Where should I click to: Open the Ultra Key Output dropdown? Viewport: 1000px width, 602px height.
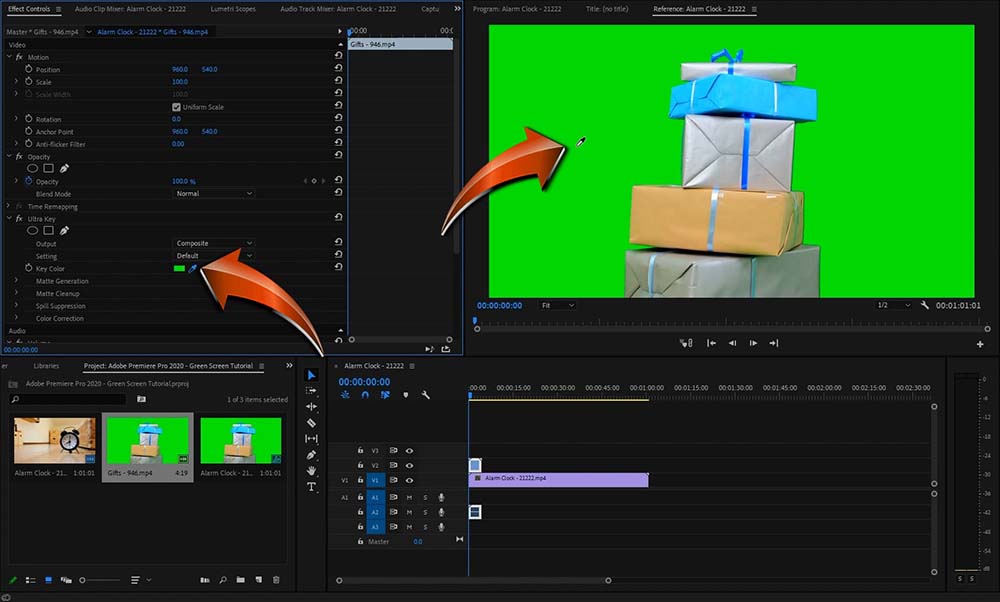coord(214,243)
